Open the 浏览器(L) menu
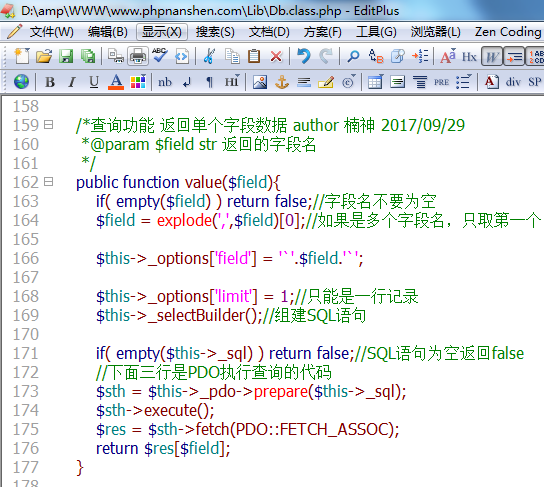The width and height of the screenshot is (544, 487). pyautogui.click(x=436, y=32)
